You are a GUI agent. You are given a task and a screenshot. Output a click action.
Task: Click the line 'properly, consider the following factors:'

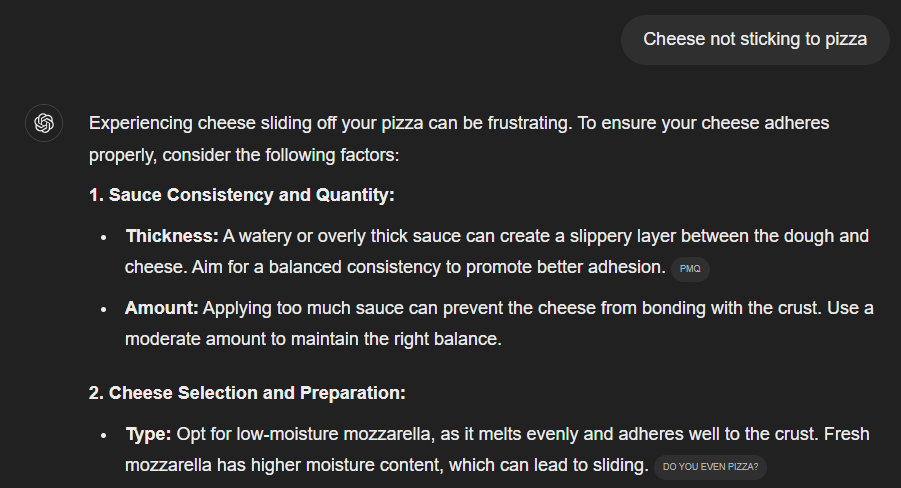[243, 156]
